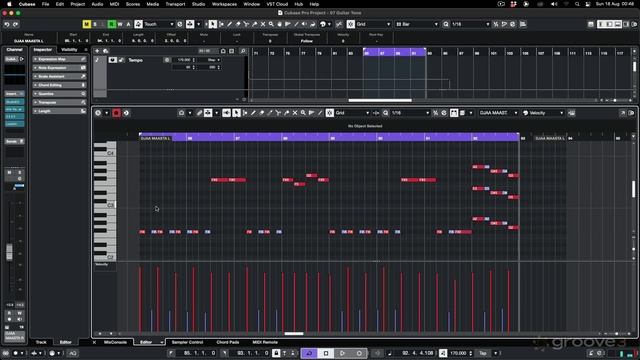
Task: Open the DJAA MAAST part selection dropdown
Action: pos(498,113)
